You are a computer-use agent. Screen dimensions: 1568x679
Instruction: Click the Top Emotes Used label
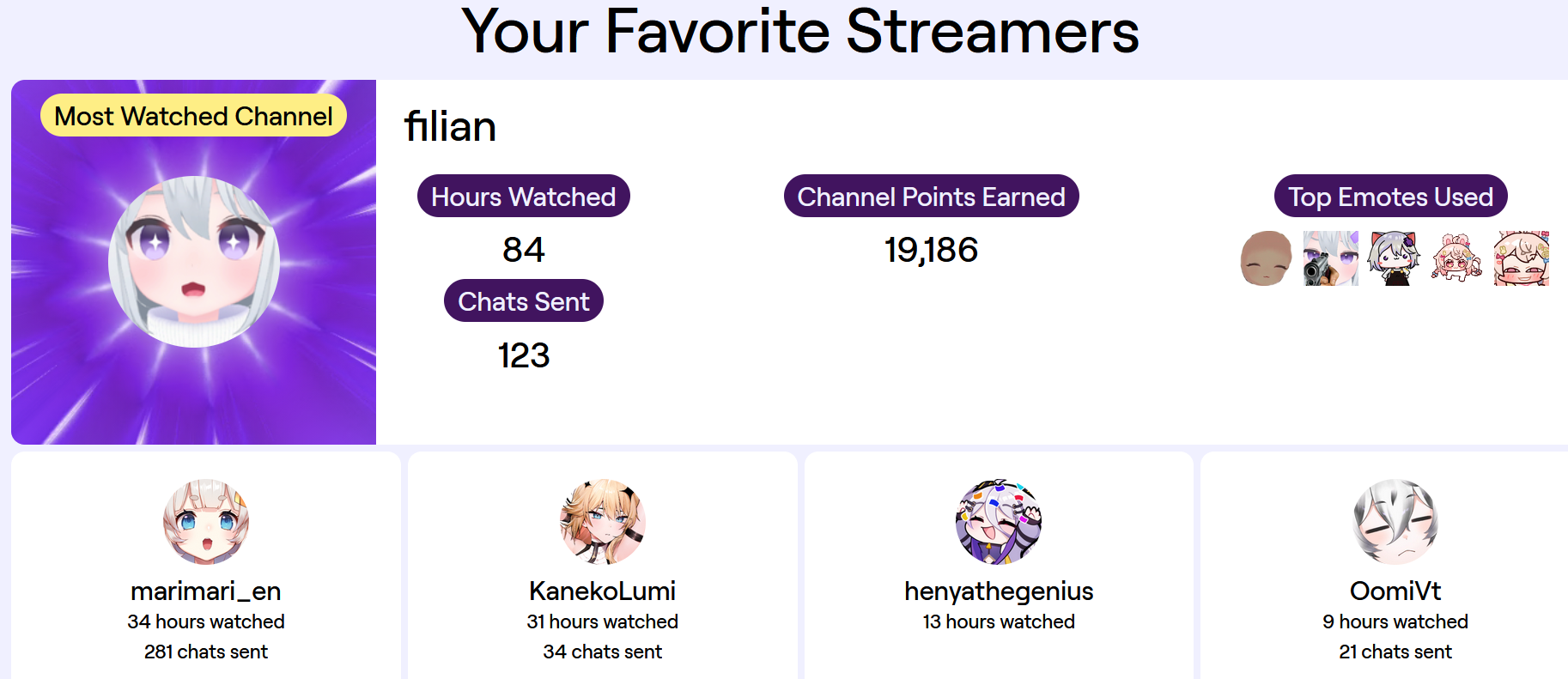point(1391,197)
